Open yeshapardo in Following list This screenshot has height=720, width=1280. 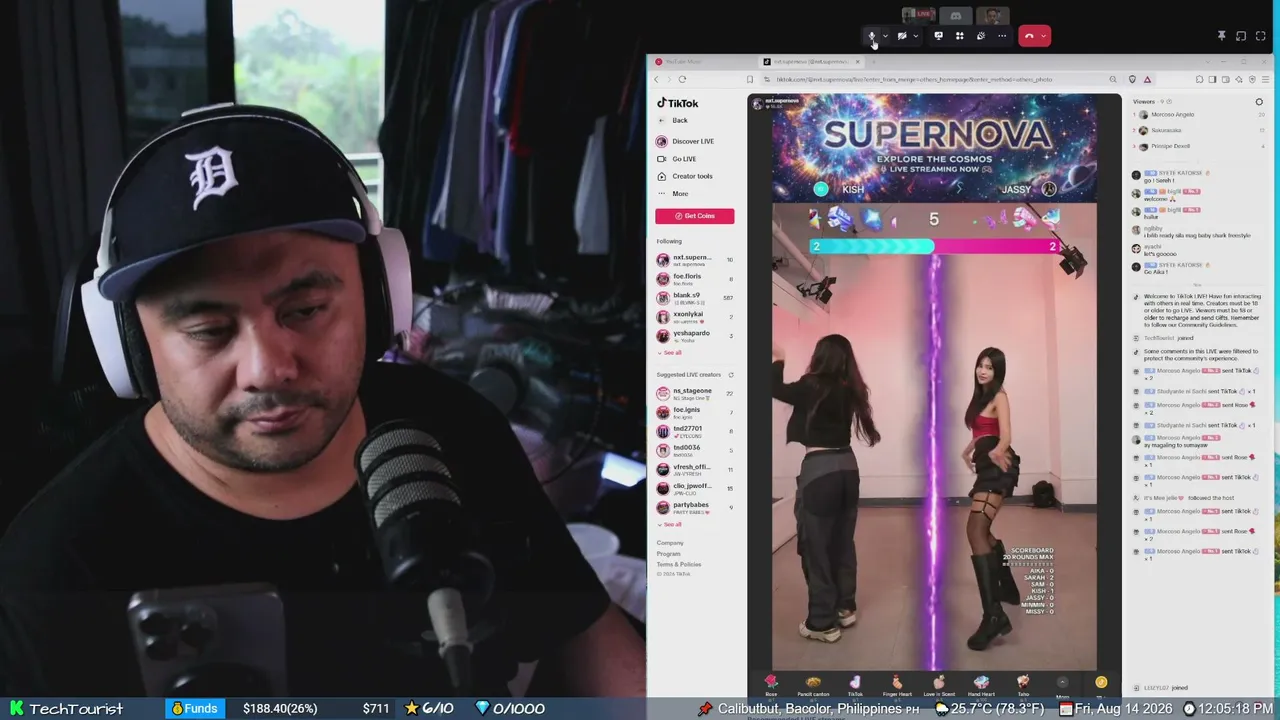click(695, 336)
